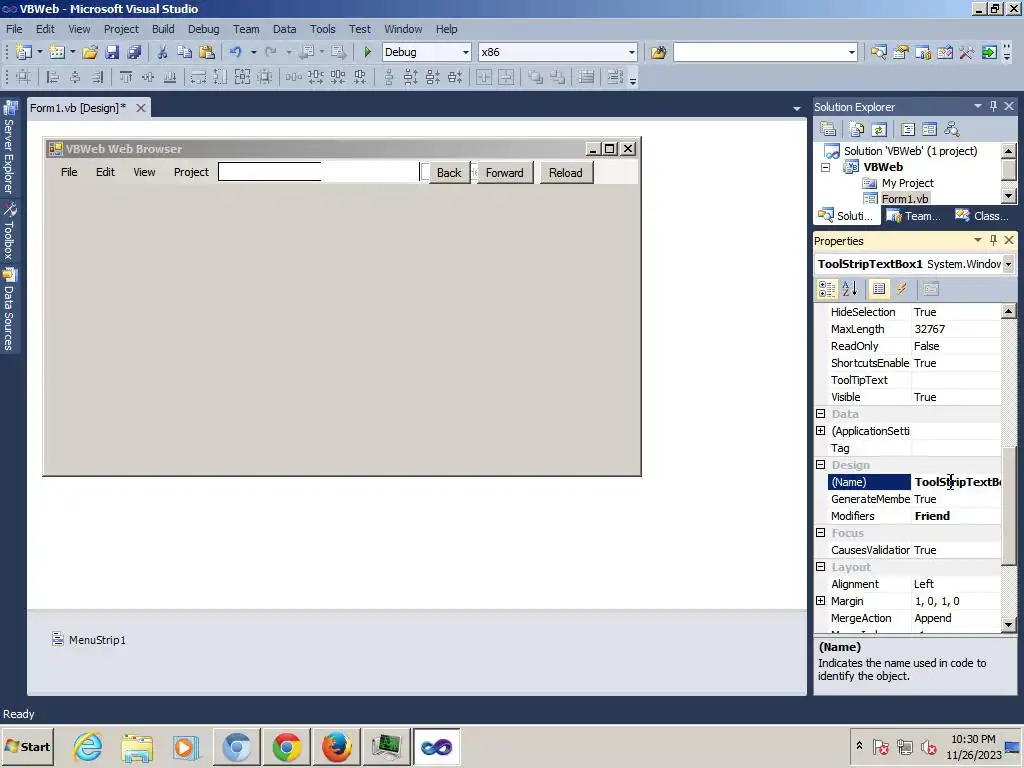Screen dimensions: 1024x768
Task: Click the Align to Grid layout icon
Action: (24, 77)
